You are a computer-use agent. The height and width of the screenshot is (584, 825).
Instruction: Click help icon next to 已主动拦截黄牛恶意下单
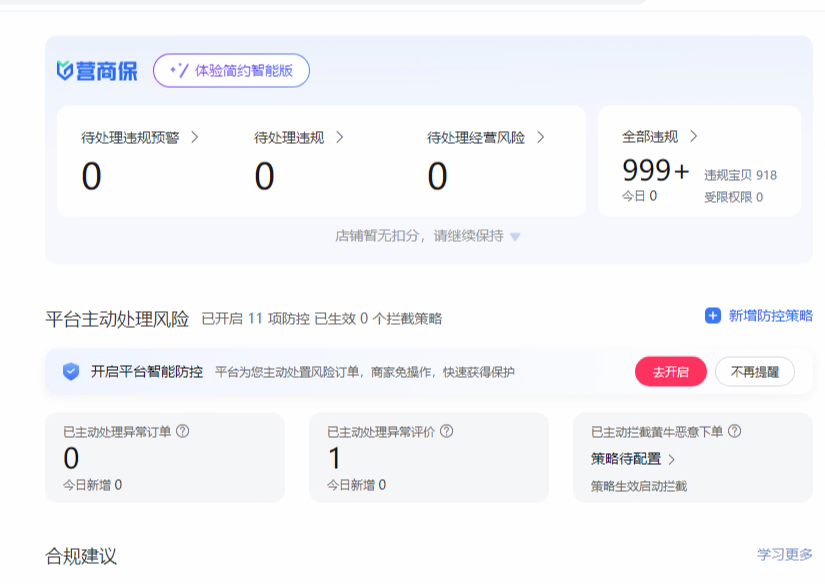pyautogui.click(x=735, y=432)
